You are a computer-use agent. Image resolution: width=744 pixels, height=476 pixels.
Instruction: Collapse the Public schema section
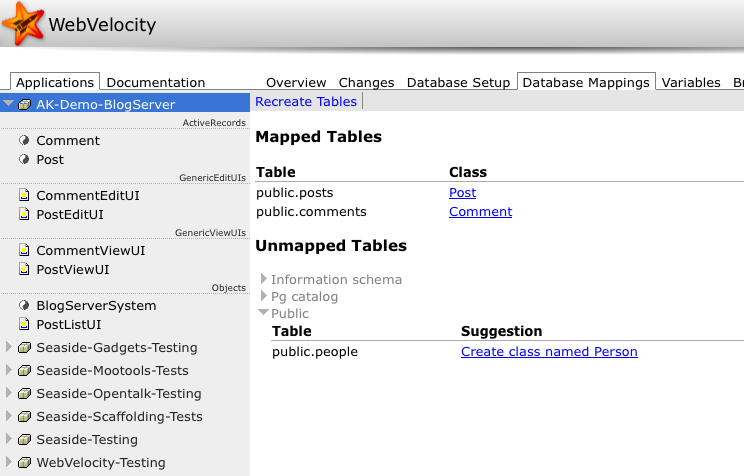(263, 312)
